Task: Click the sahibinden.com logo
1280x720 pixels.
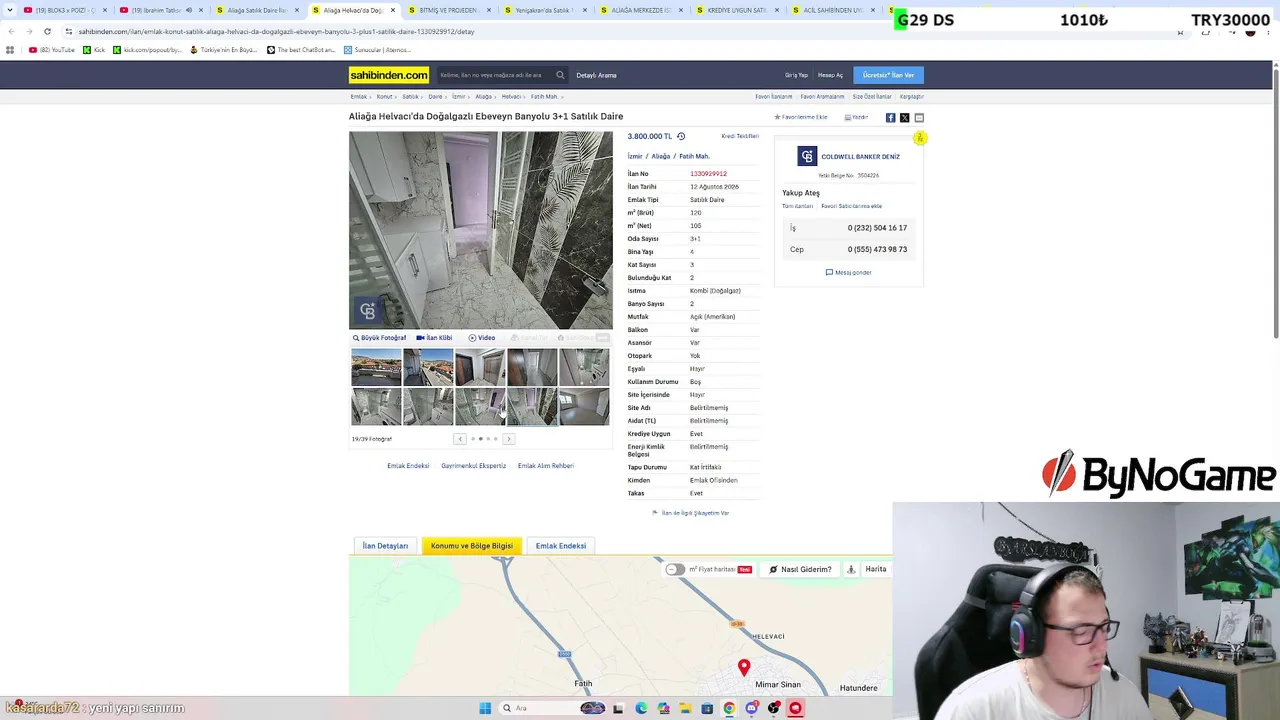Action: coord(389,75)
